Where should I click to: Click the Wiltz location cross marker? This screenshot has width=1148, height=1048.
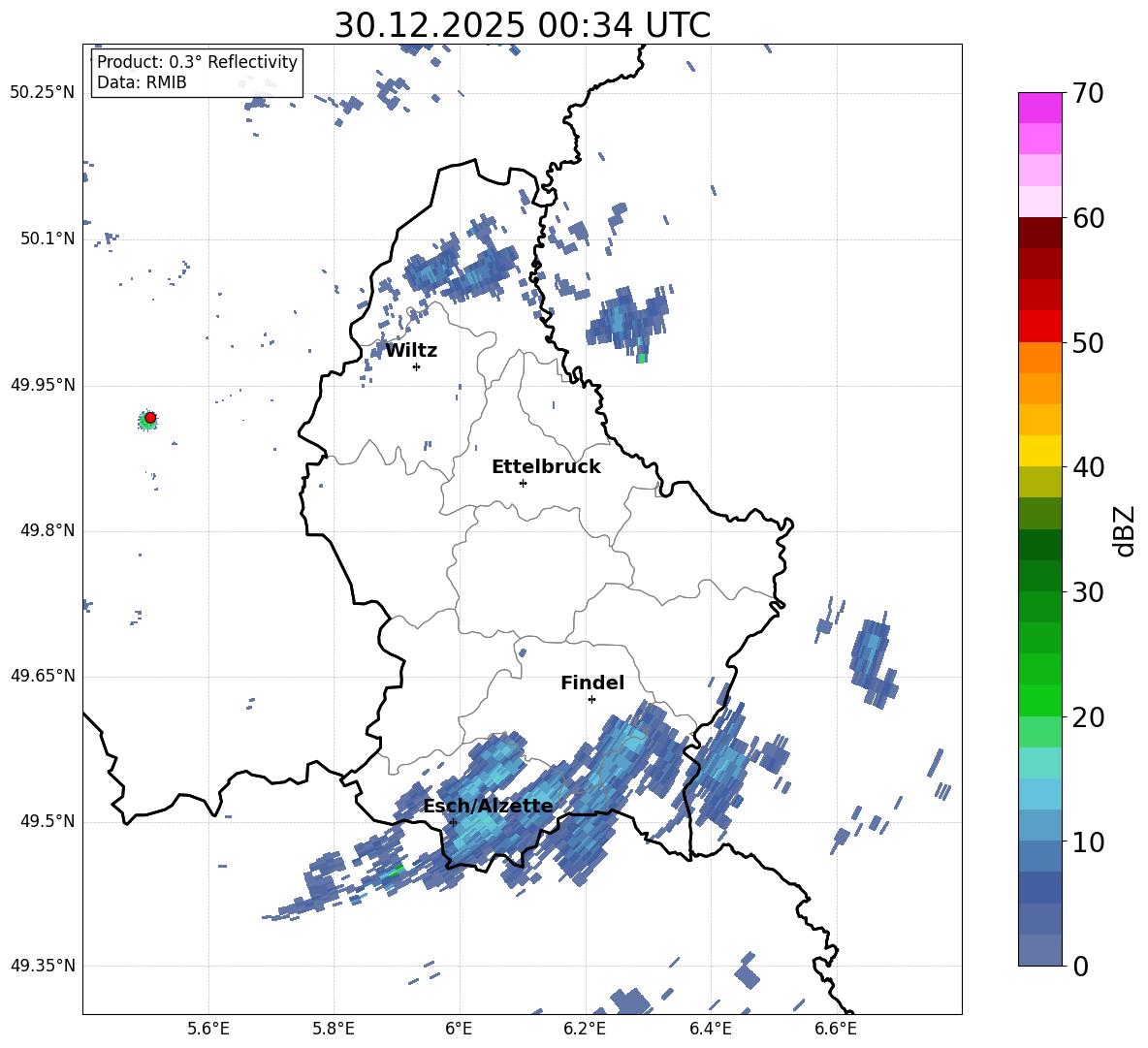click(417, 366)
